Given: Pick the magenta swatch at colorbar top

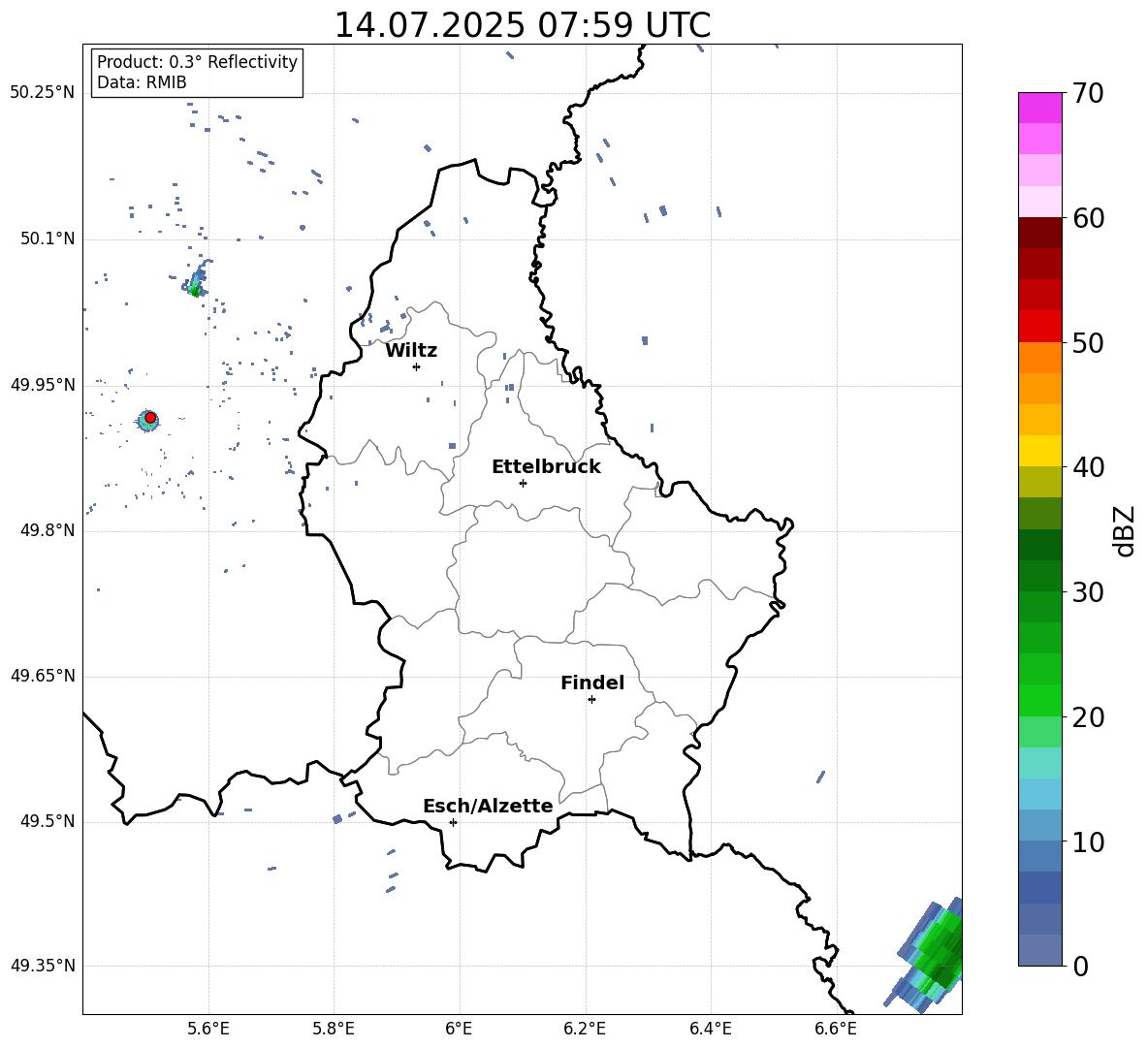Looking at the screenshot, I should click(1039, 108).
